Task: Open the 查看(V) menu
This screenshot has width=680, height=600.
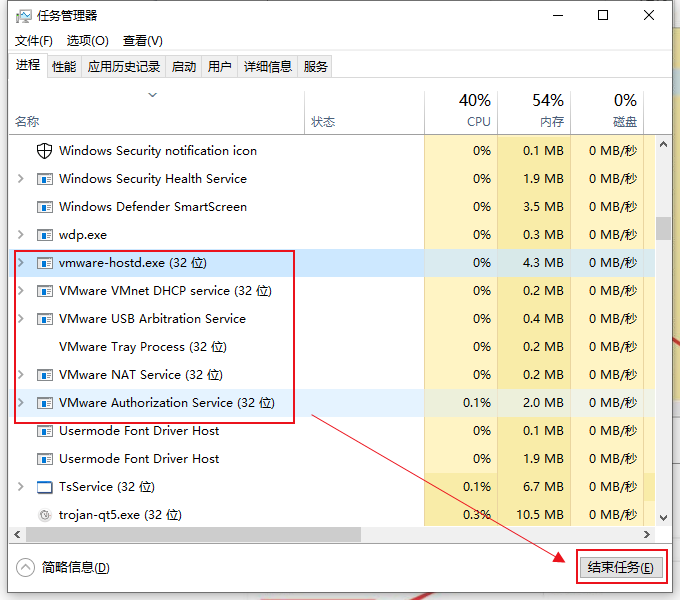Action: pyautogui.click(x=142, y=41)
